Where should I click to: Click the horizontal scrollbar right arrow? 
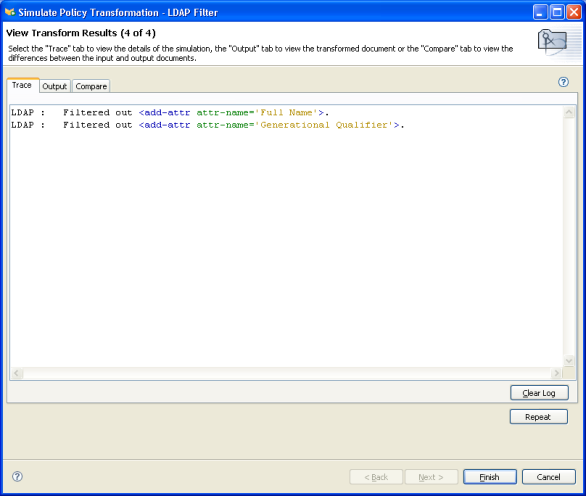(556, 373)
